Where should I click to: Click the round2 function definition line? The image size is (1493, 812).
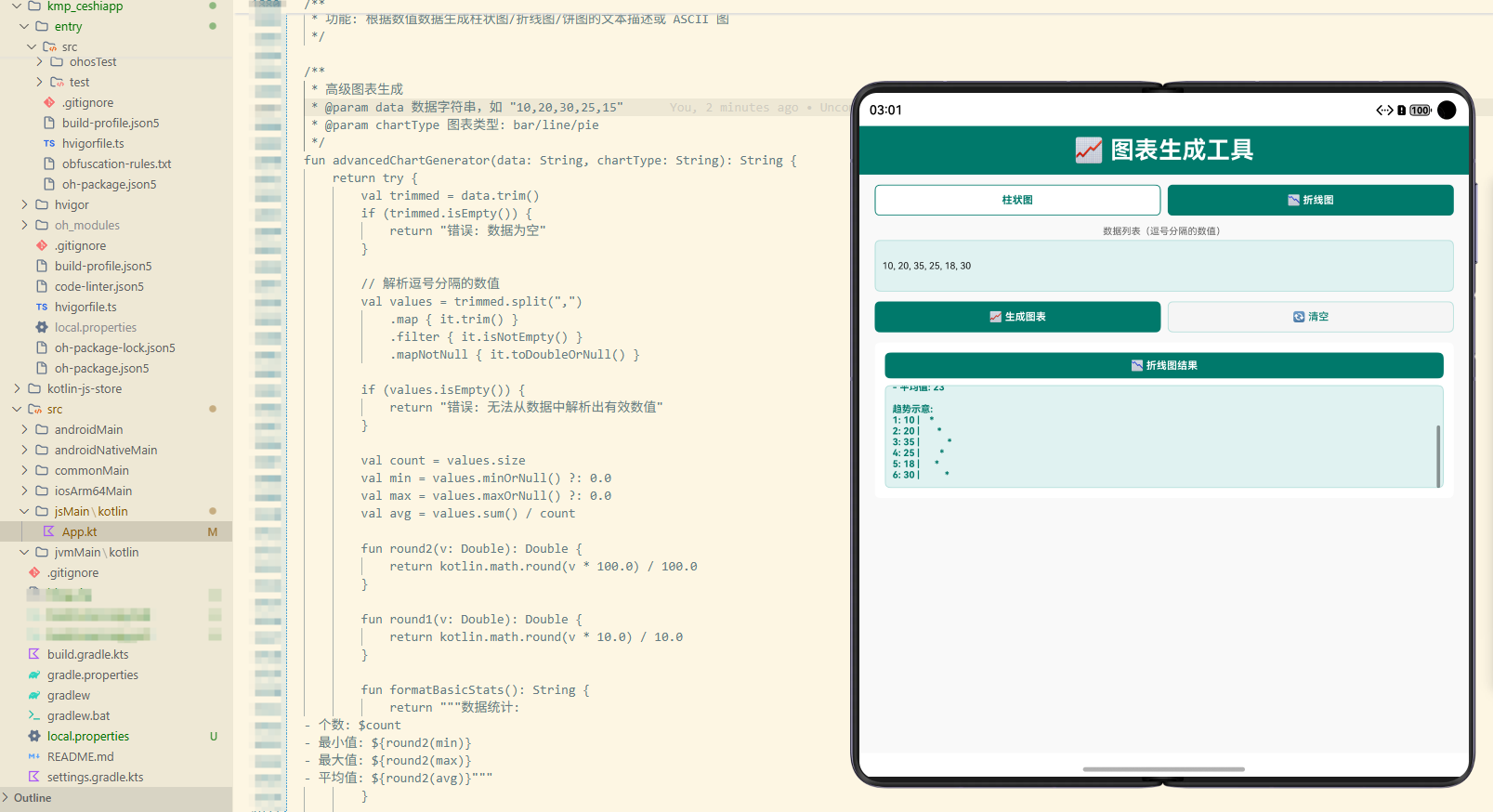(x=471, y=549)
